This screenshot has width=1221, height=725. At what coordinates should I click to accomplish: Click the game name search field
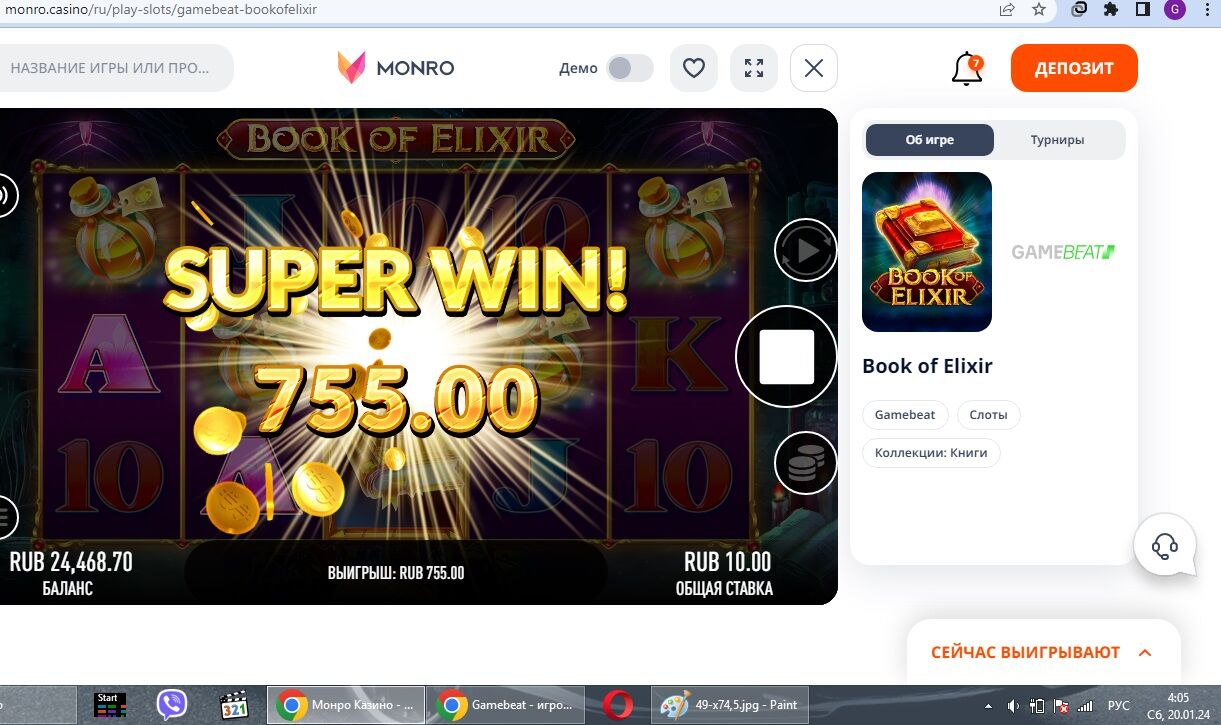[115, 68]
